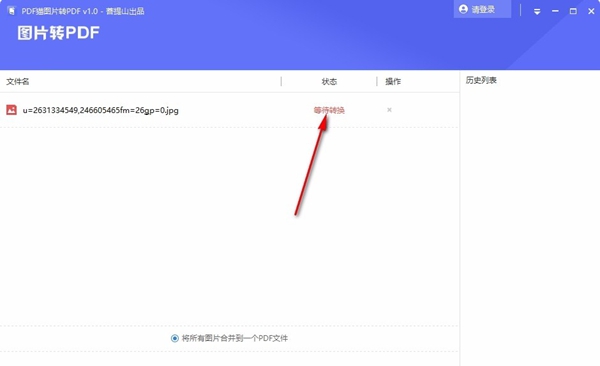Remove the jpg file using X icon
The height and width of the screenshot is (366, 600).
click(x=389, y=110)
